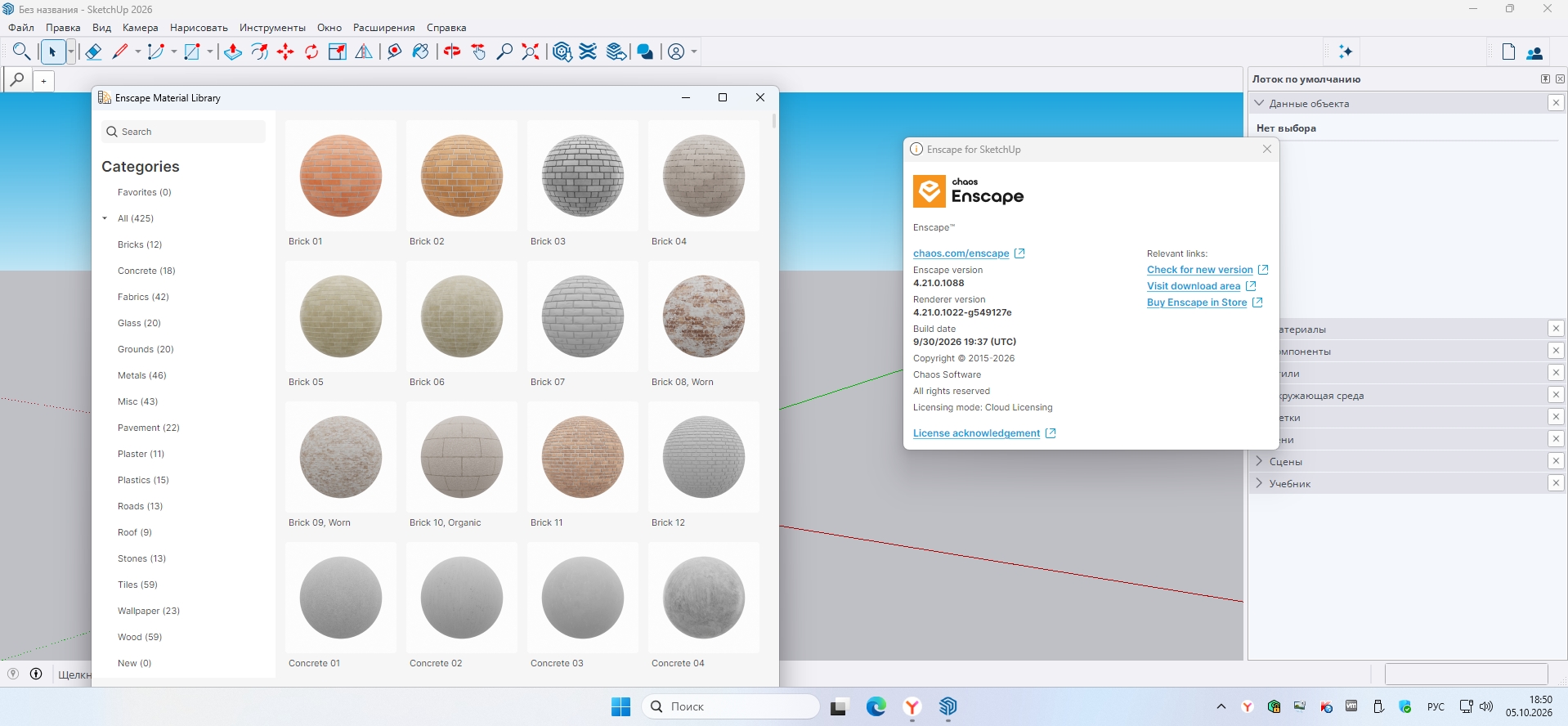This screenshot has width=1568, height=726.
Task: Select the Rectangle shape tool
Action: click(x=192, y=52)
